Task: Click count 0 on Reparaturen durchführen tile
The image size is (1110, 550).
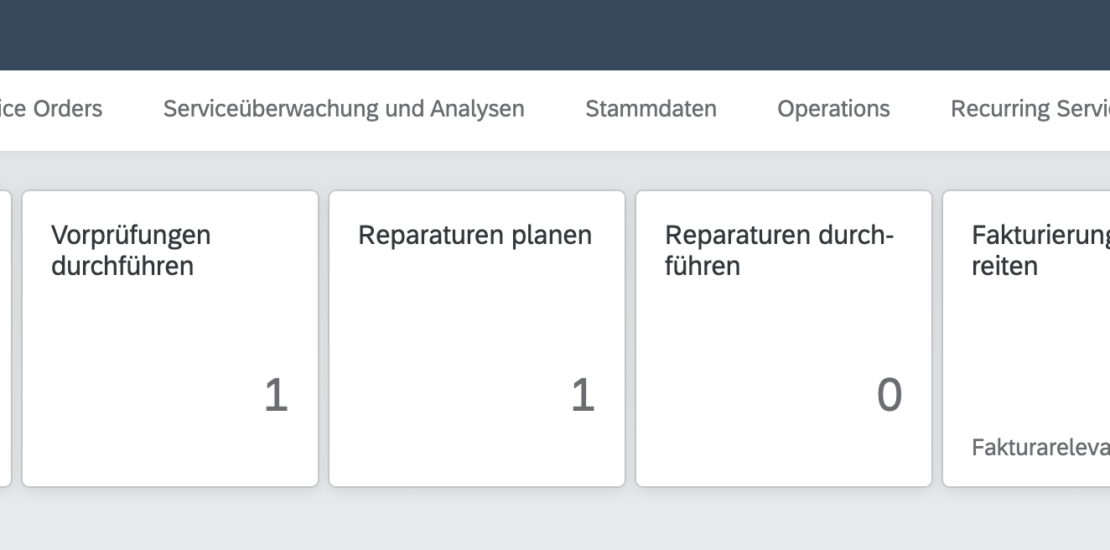Action: click(888, 397)
